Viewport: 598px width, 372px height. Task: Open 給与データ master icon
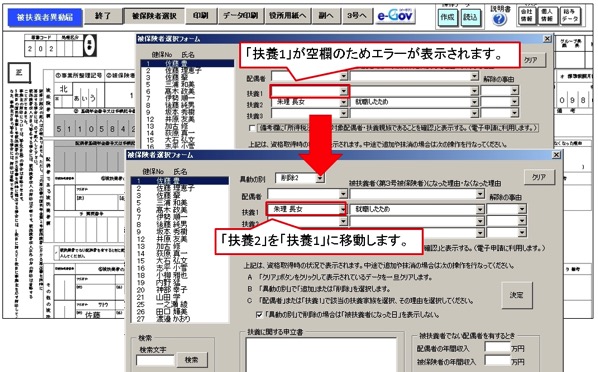point(569,16)
